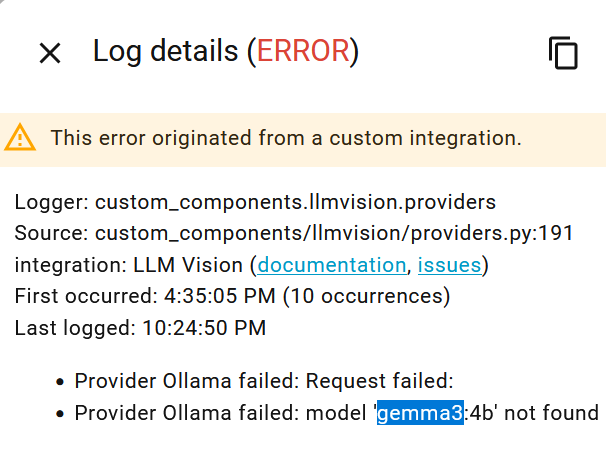The image size is (606, 453).
Task: Click the highlighted 'gemma3' text
Action: pyautogui.click(x=420, y=412)
